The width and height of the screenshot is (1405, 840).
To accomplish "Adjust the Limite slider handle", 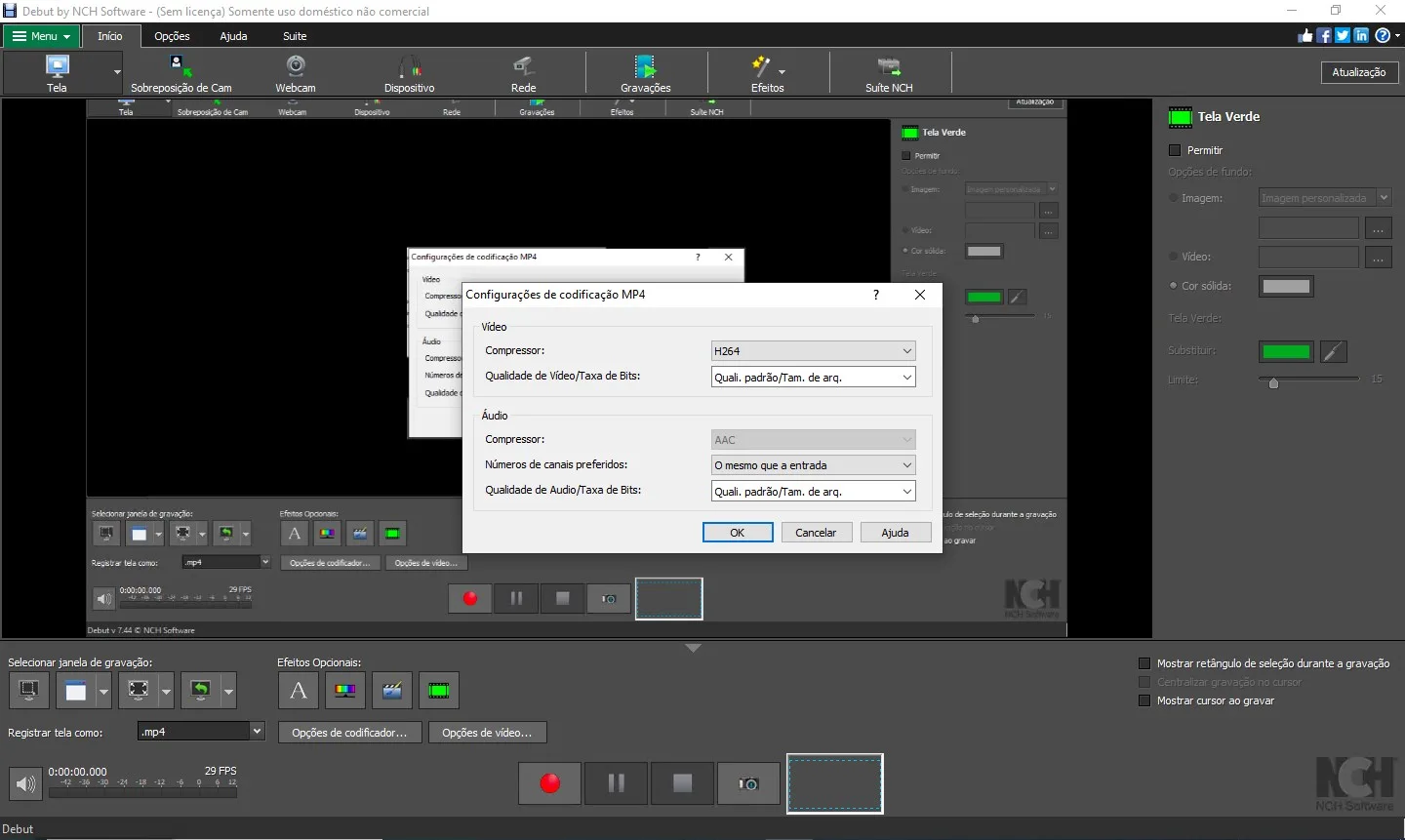I will pyautogui.click(x=1273, y=381).
